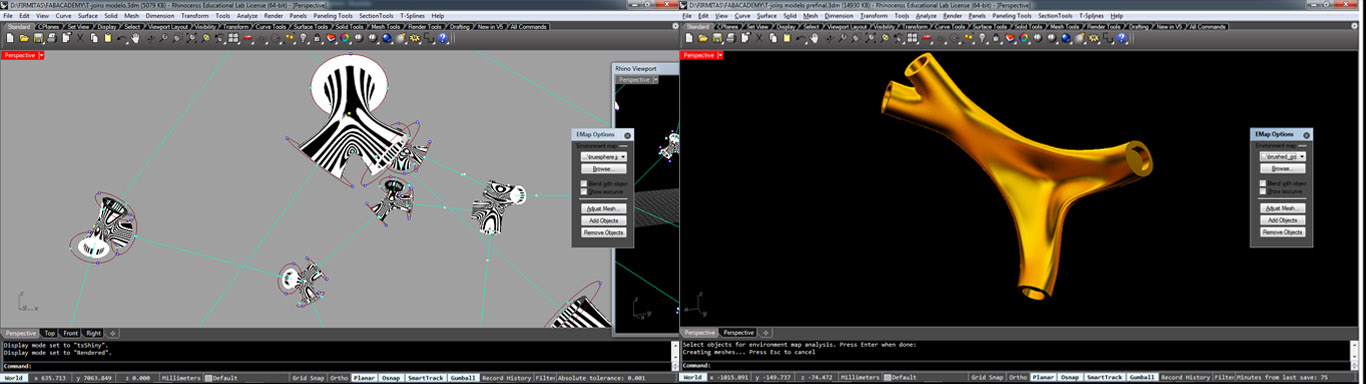The image size is (1366, 384).
Task: Toggle Show isocurve checkbox in right EMap Options
Action: click(x=1263, y=191)
